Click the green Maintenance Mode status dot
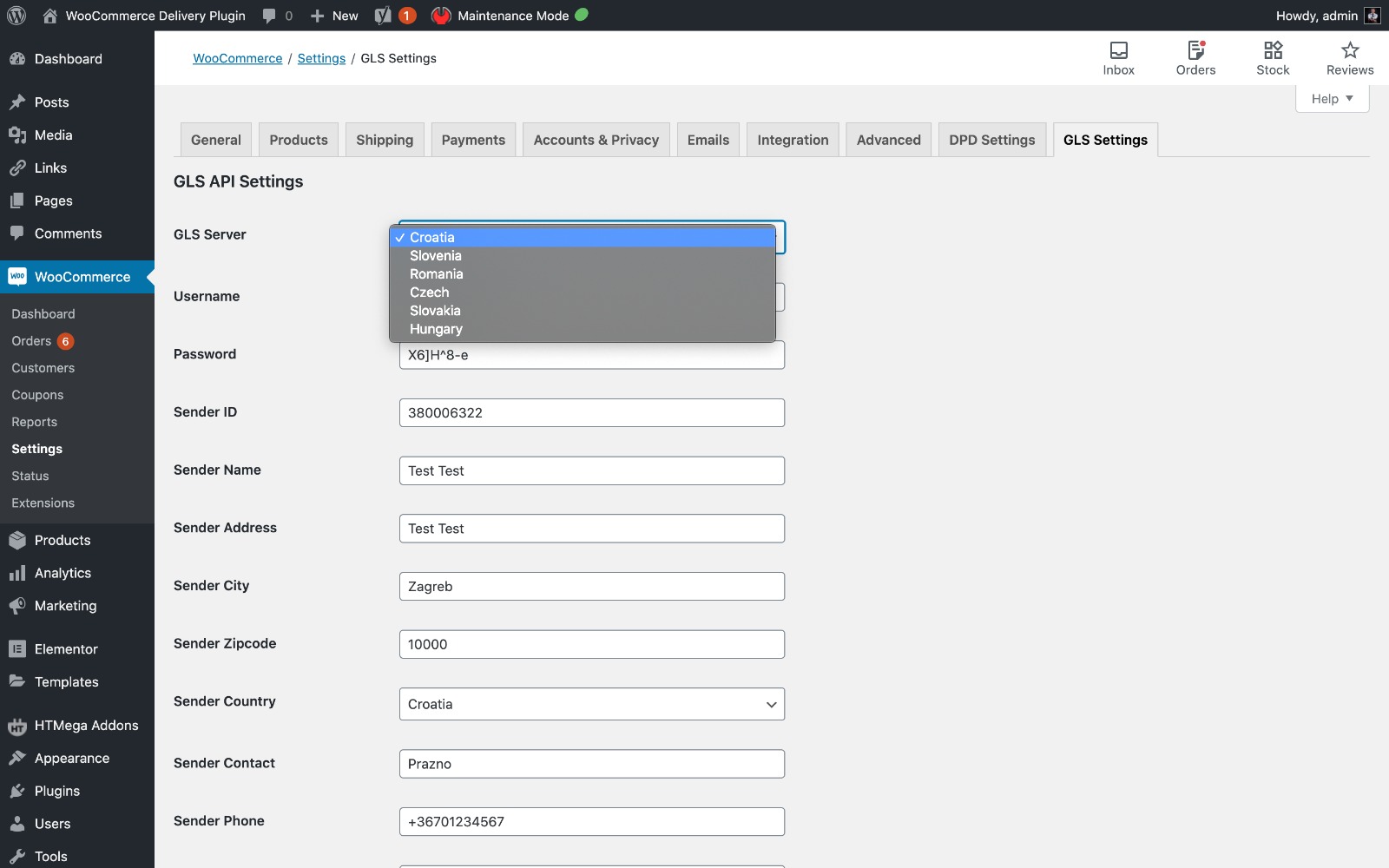Image resolution: width=1389 pixels, height=868 pixels. coord(582,15)
